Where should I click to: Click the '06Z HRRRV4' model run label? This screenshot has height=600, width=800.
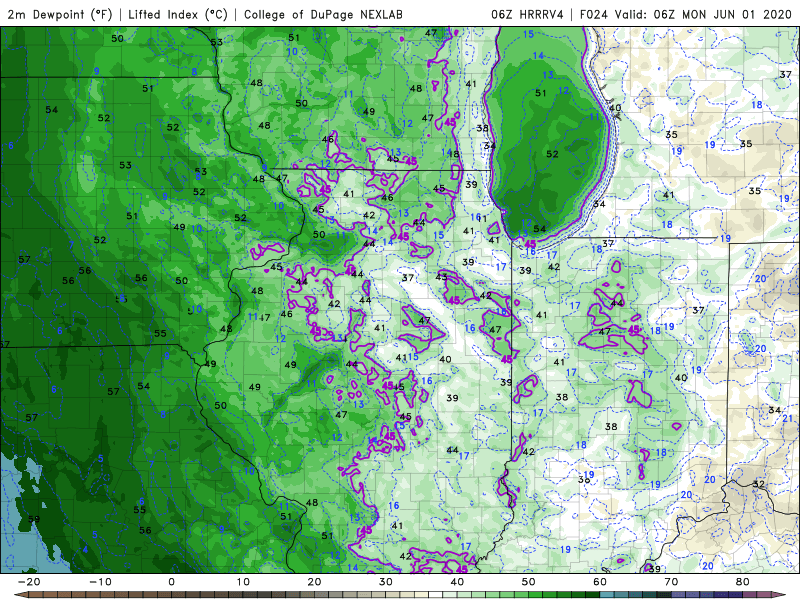click(527, 14)
